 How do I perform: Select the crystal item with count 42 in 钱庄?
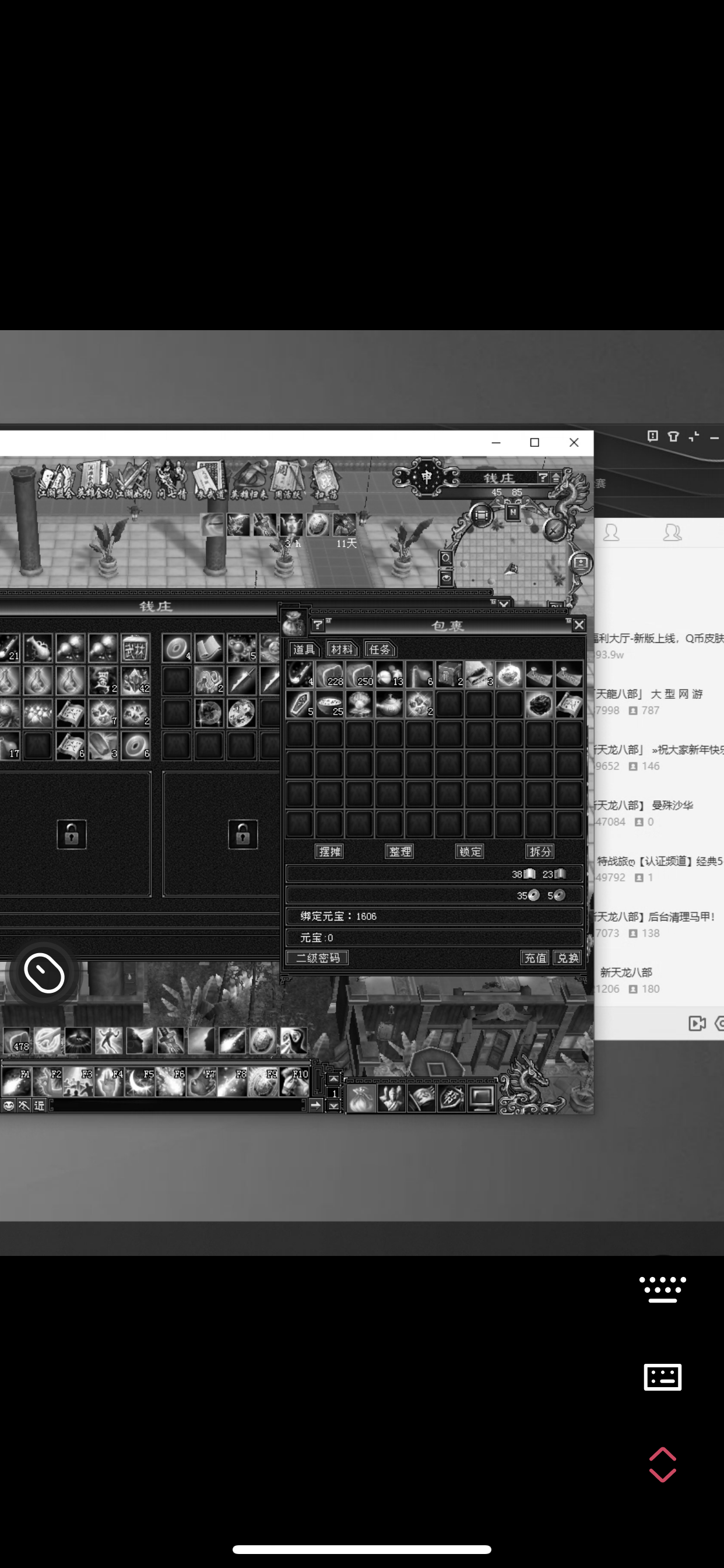click(135, 681)
